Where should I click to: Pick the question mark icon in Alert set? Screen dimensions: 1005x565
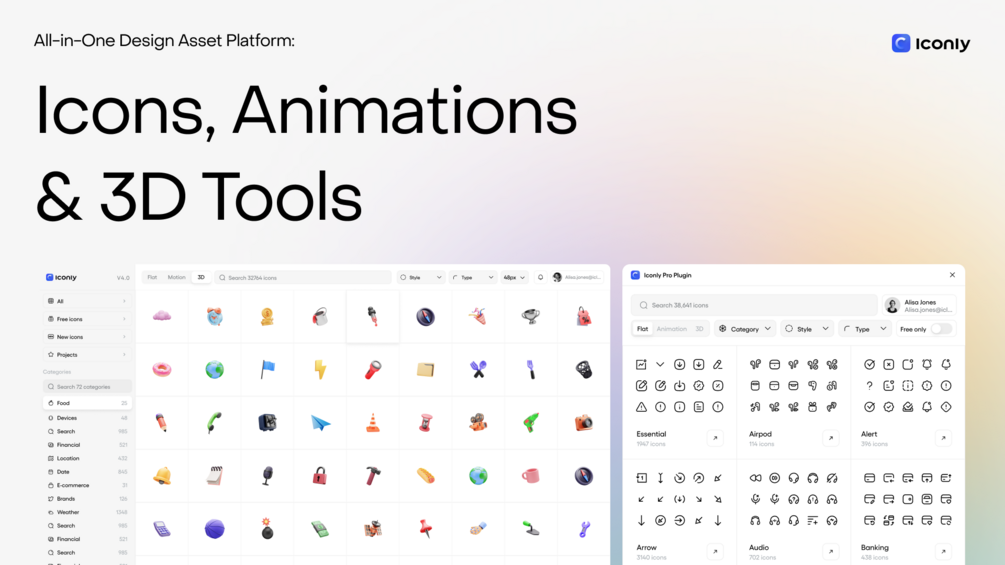(869, 386)
